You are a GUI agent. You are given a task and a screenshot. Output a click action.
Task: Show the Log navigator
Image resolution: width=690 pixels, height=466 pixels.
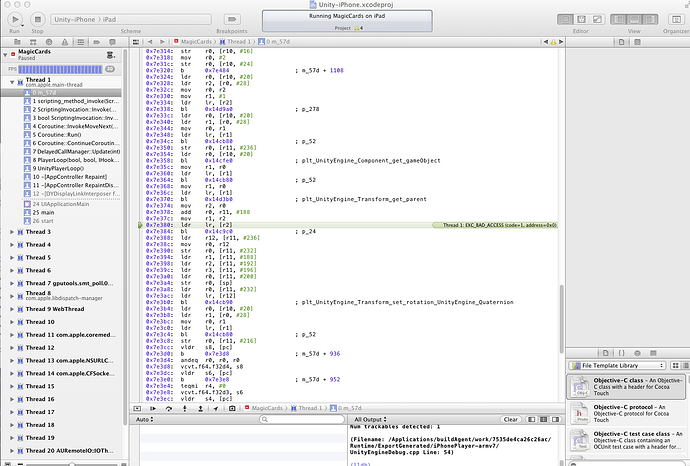112,42
